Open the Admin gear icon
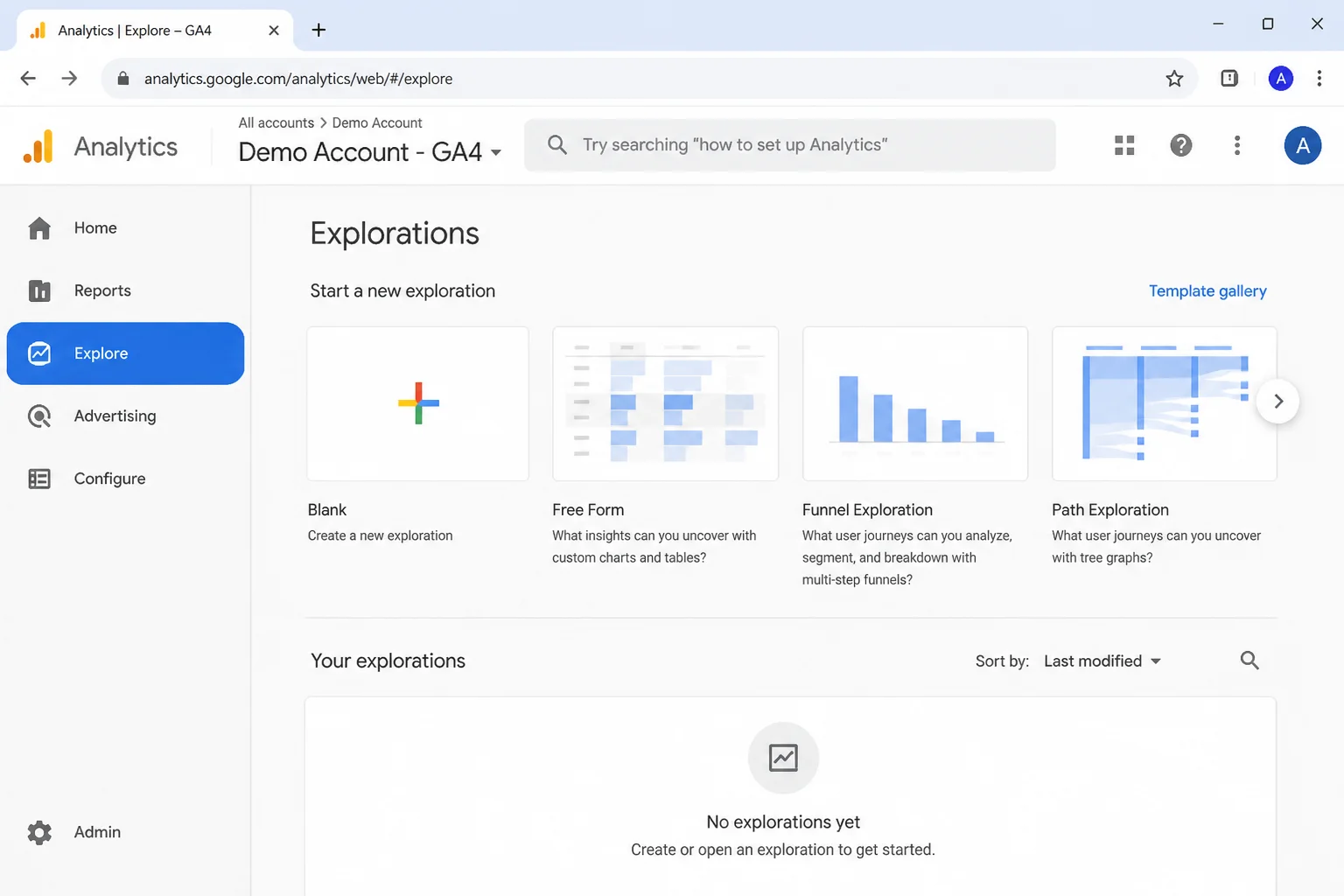 [39, 832]
